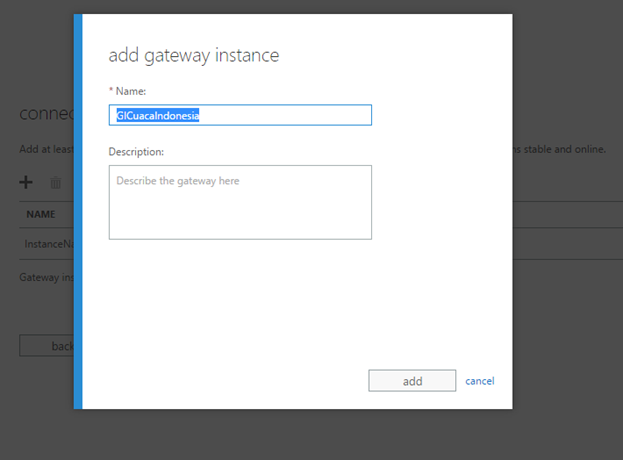Click into the Description text area

(x=240, y=202)
